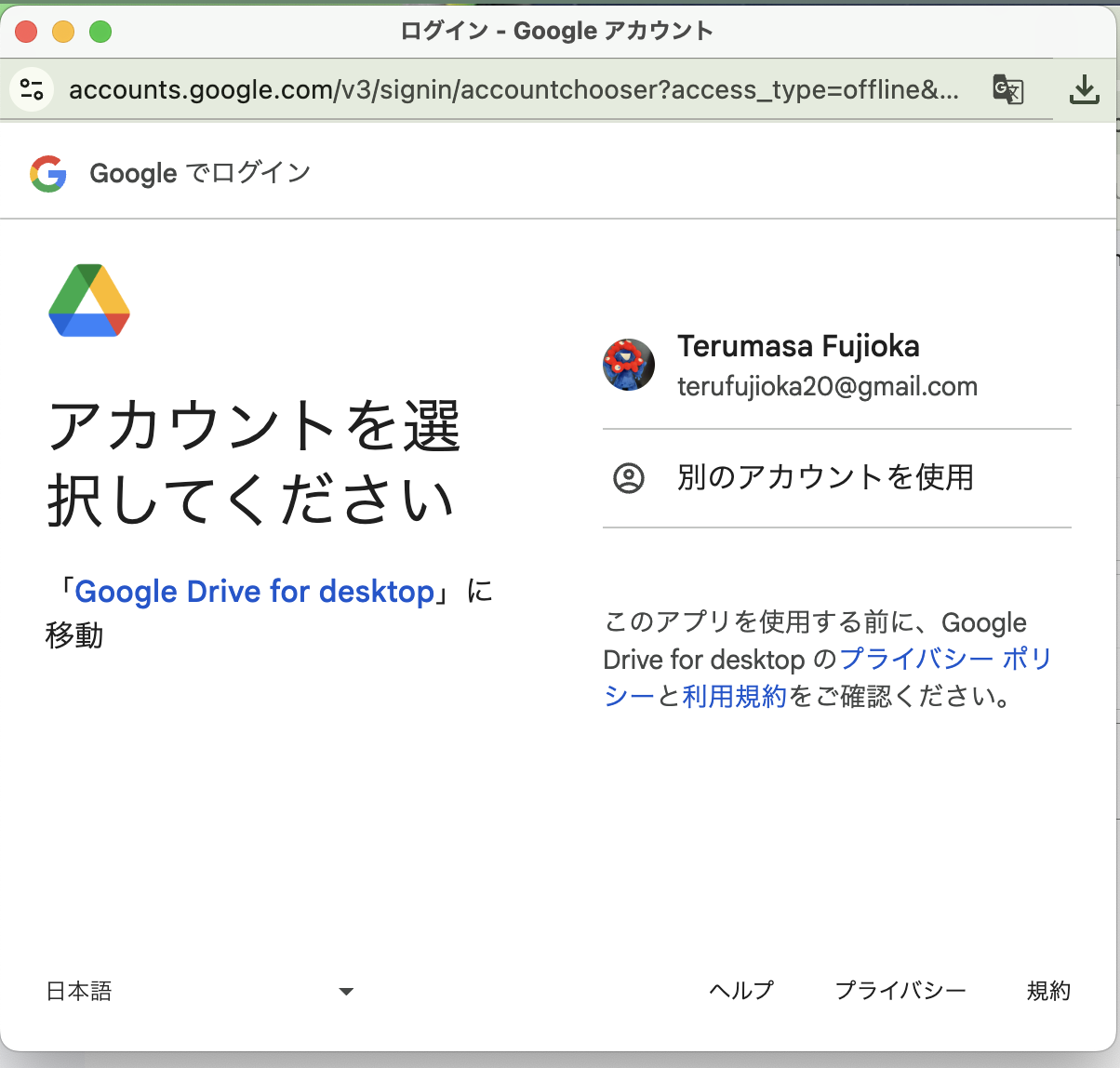Click the Google 'G' logo near ログイン header
The image size is (1120, 1068).
pyautogui.click(x=47, y=172)
